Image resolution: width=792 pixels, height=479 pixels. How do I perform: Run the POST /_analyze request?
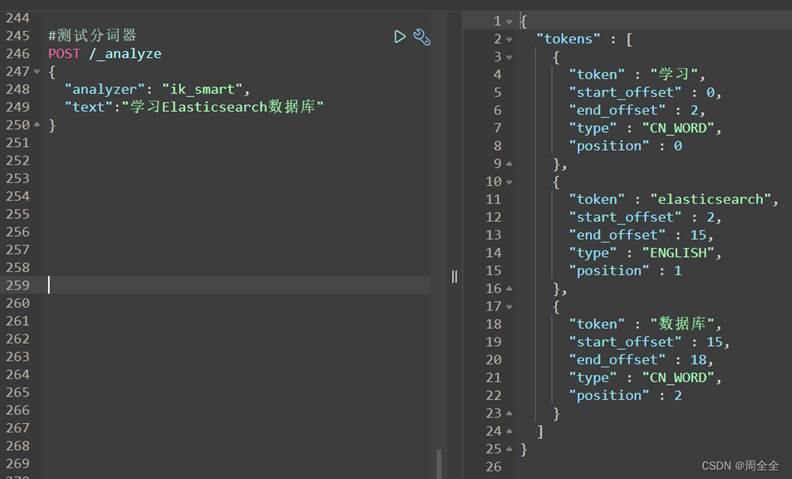400,36
